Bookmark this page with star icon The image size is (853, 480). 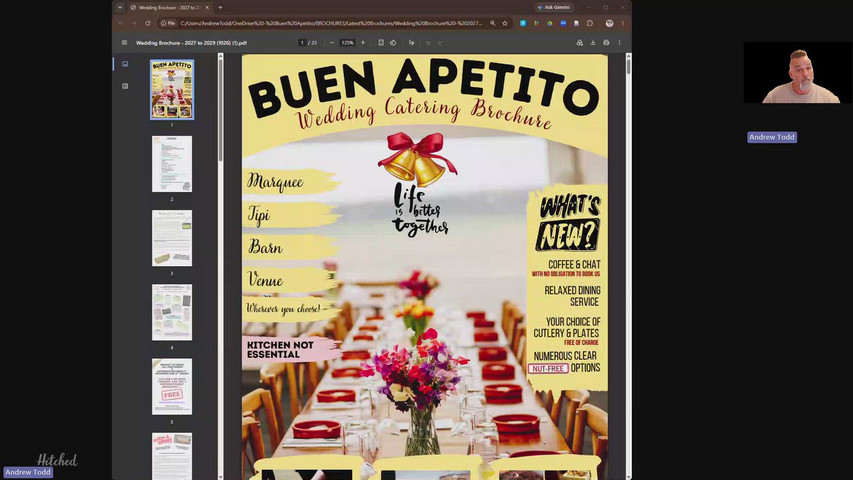(505, 23)
